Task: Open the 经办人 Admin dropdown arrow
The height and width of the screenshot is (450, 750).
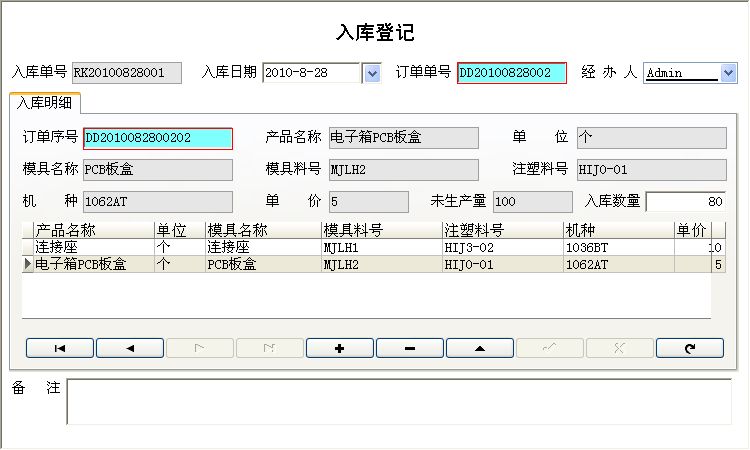Action: pos(728,73)
